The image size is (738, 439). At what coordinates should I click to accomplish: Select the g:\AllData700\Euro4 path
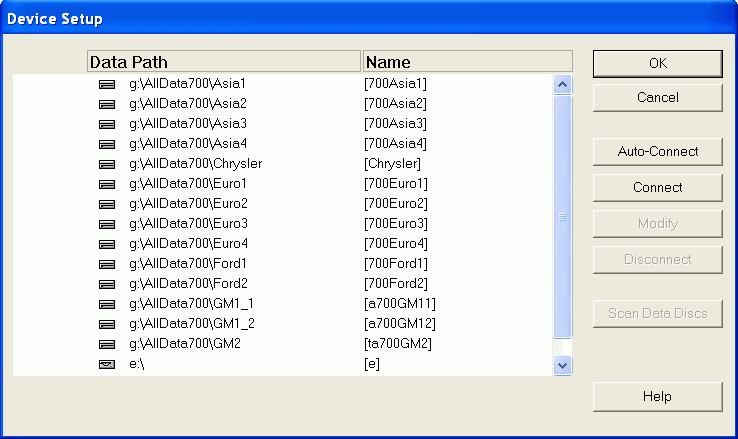pyautogui.click(x=188, y=244)
